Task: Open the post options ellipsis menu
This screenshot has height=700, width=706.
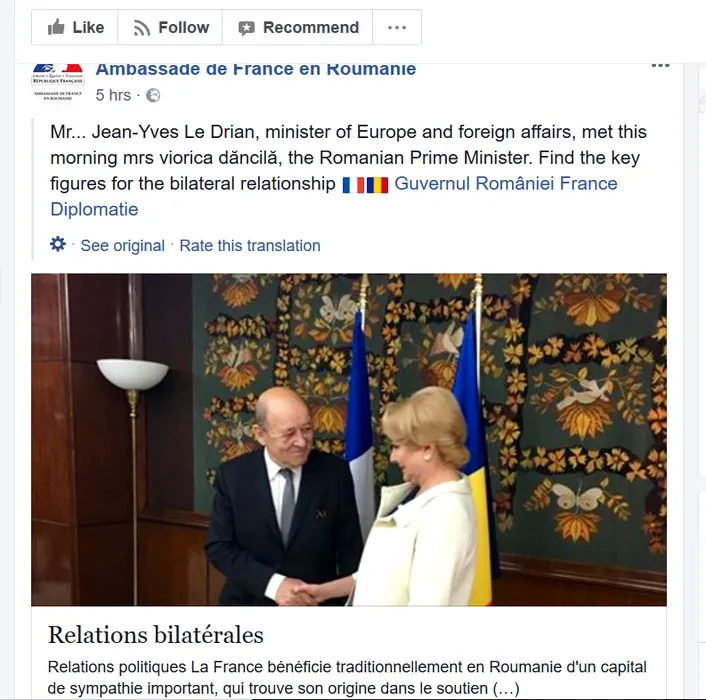Action: [x=660, y=66]
